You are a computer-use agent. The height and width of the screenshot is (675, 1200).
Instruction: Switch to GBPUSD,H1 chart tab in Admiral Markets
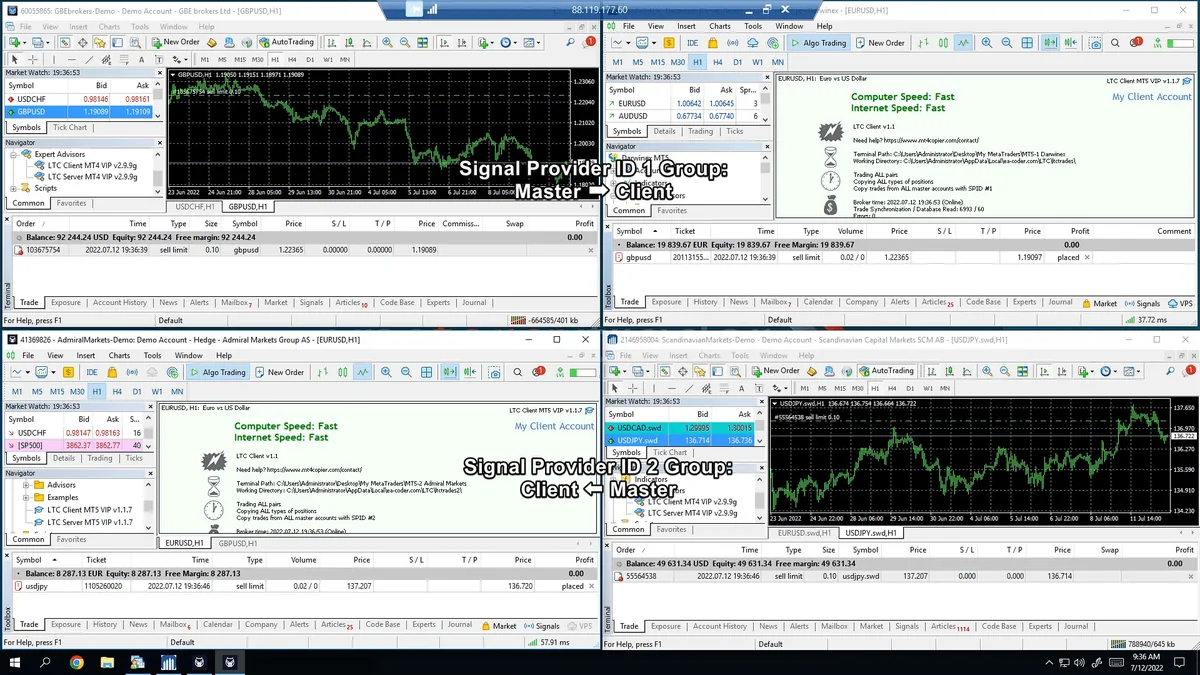pos(239,543)
